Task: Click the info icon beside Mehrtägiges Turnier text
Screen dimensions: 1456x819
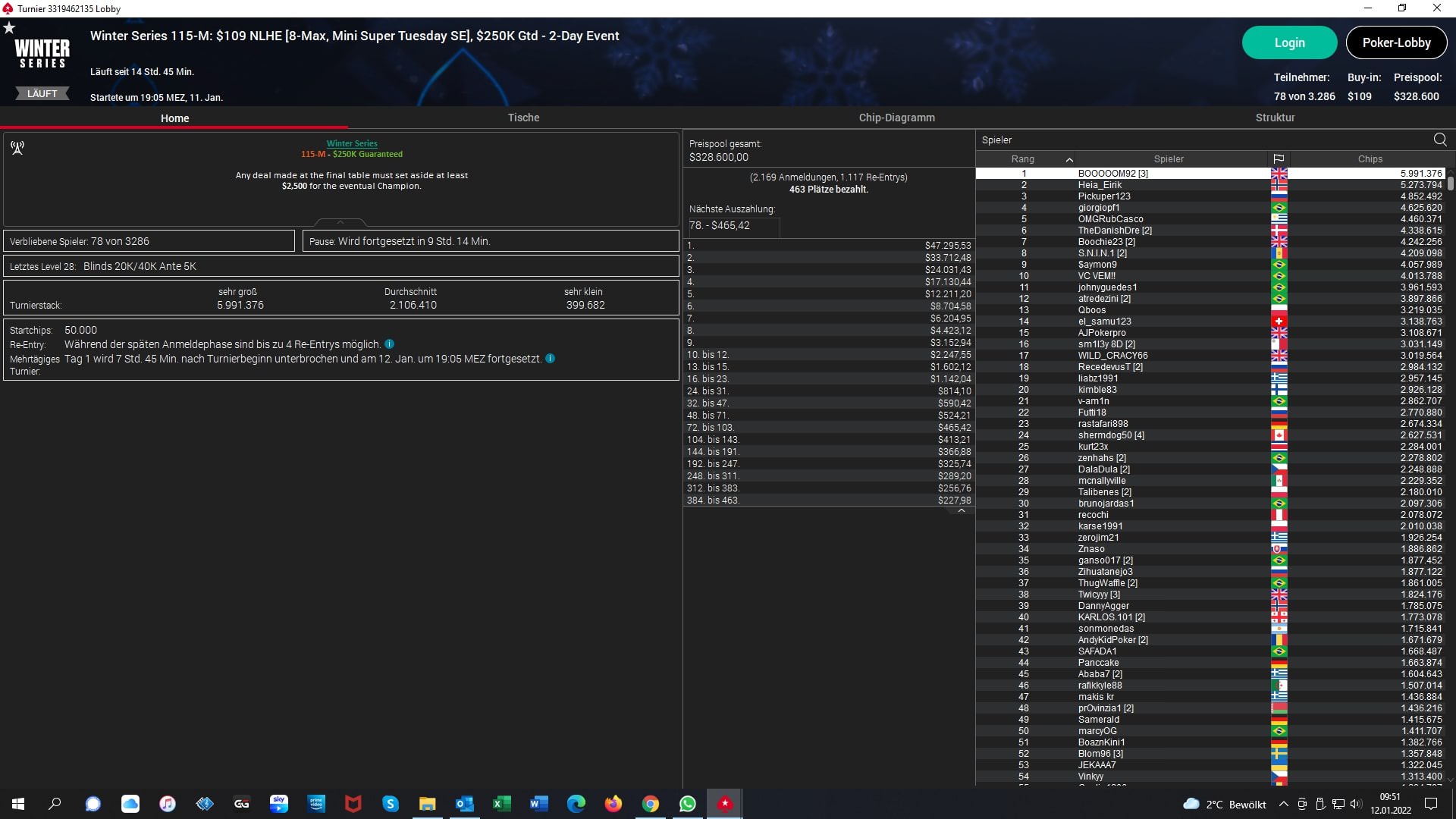Action: 551,359
